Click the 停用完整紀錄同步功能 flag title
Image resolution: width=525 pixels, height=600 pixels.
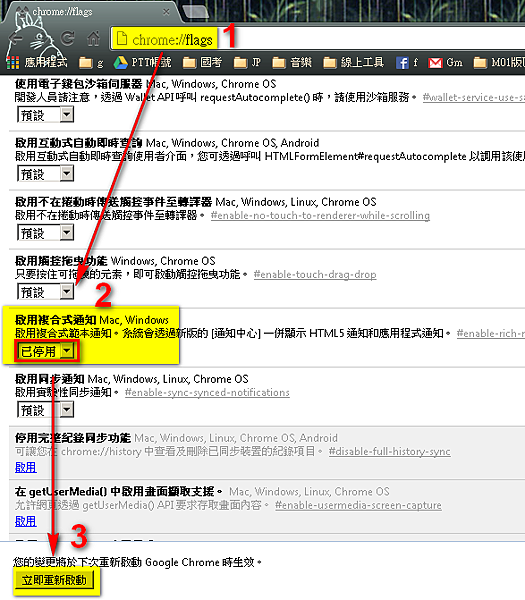click(73, 438)
